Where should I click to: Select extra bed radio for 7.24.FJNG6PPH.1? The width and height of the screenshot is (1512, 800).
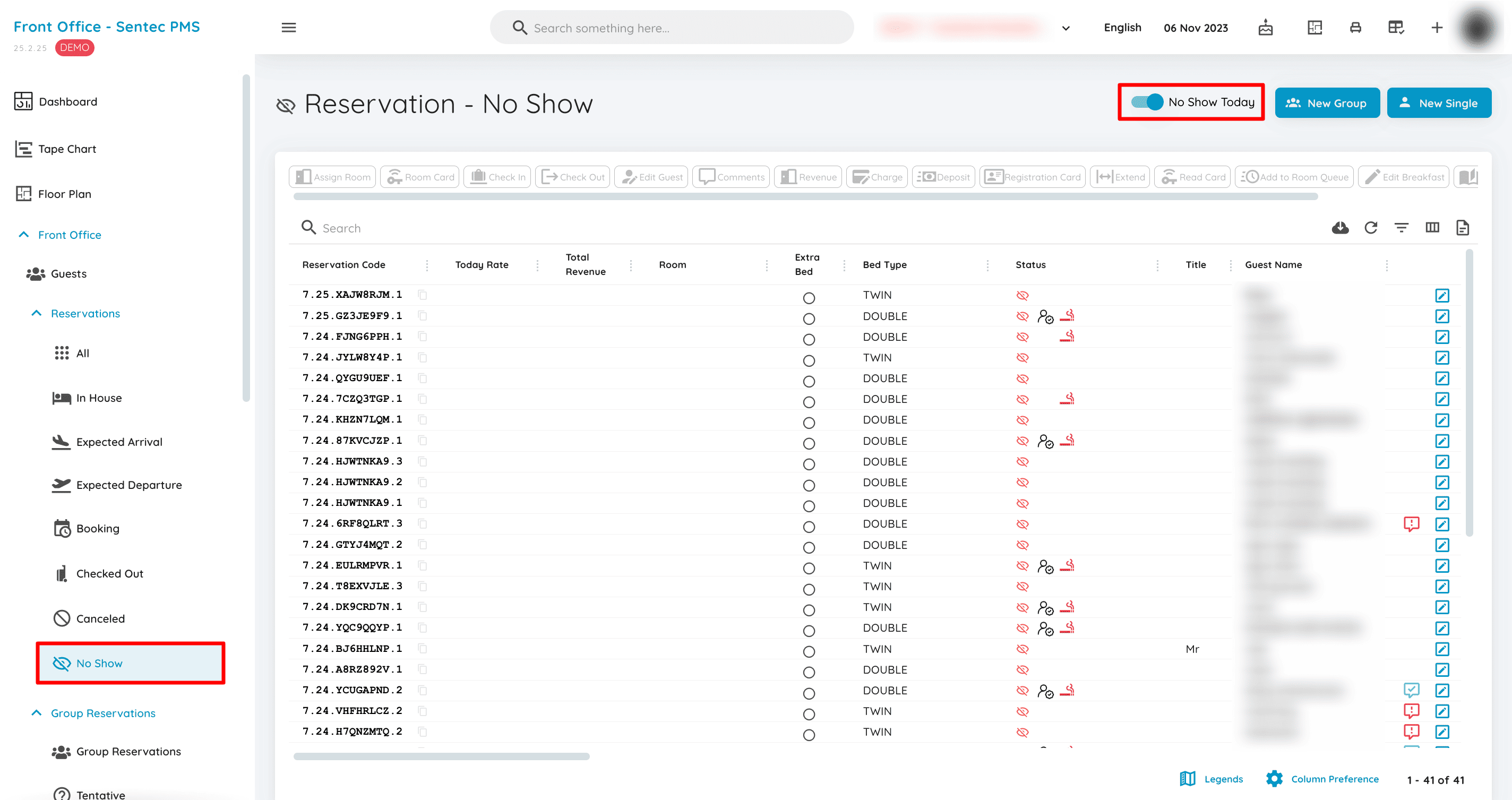(809, 340)
